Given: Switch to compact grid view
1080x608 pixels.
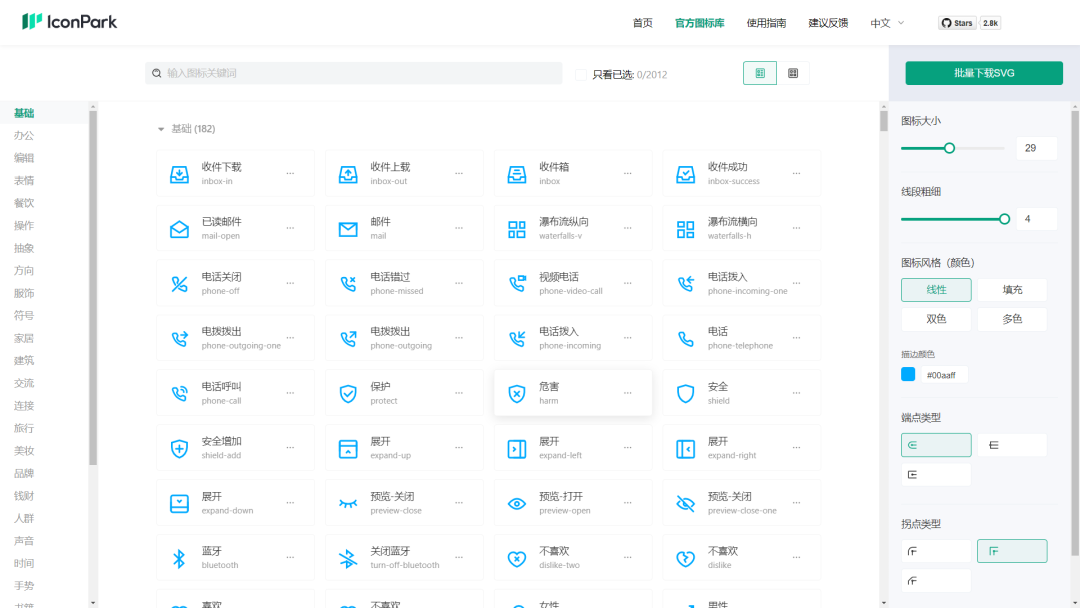Looking at the screenshot, I should 793,73.
